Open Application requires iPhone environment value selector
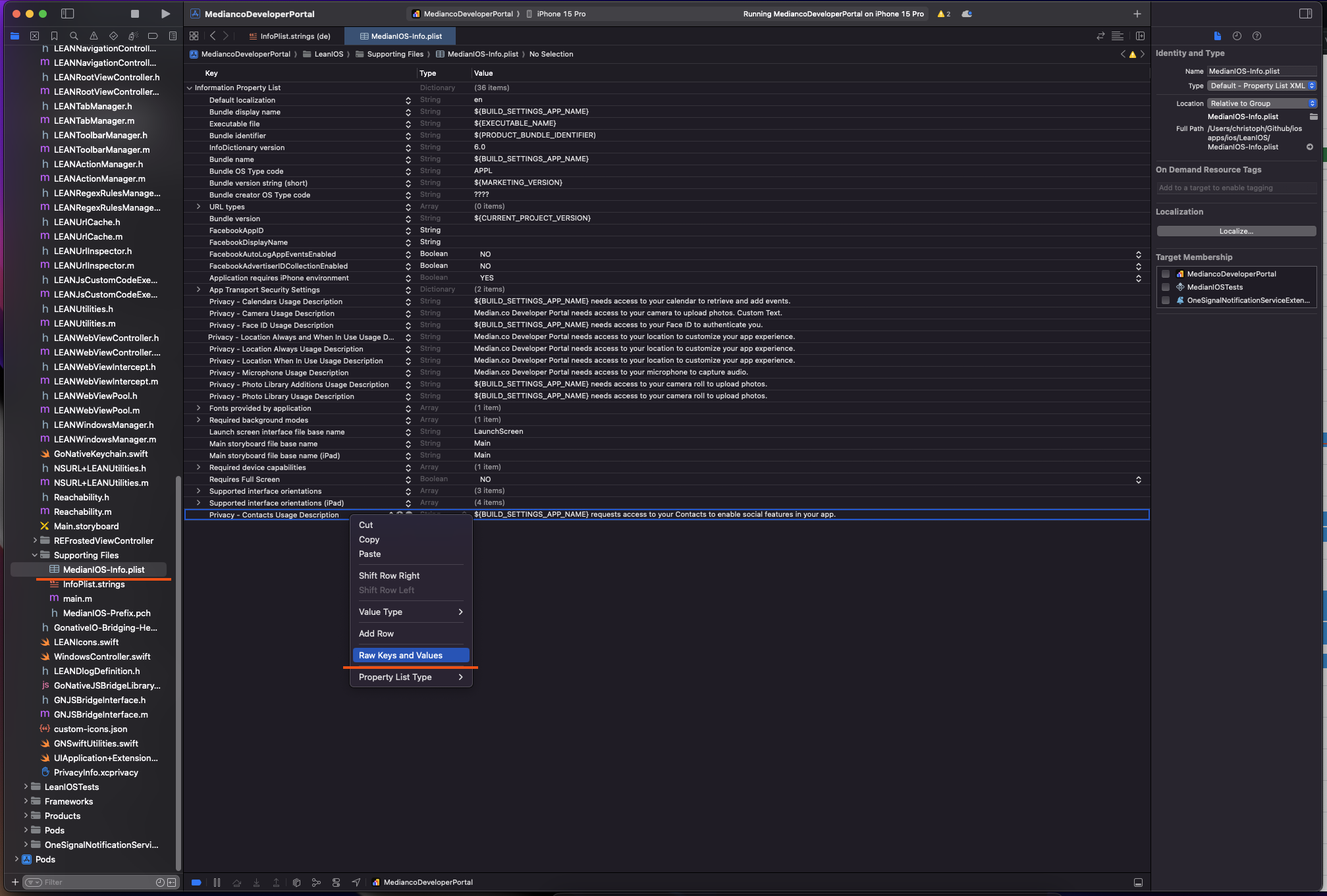 click(x=1138, y=278)
